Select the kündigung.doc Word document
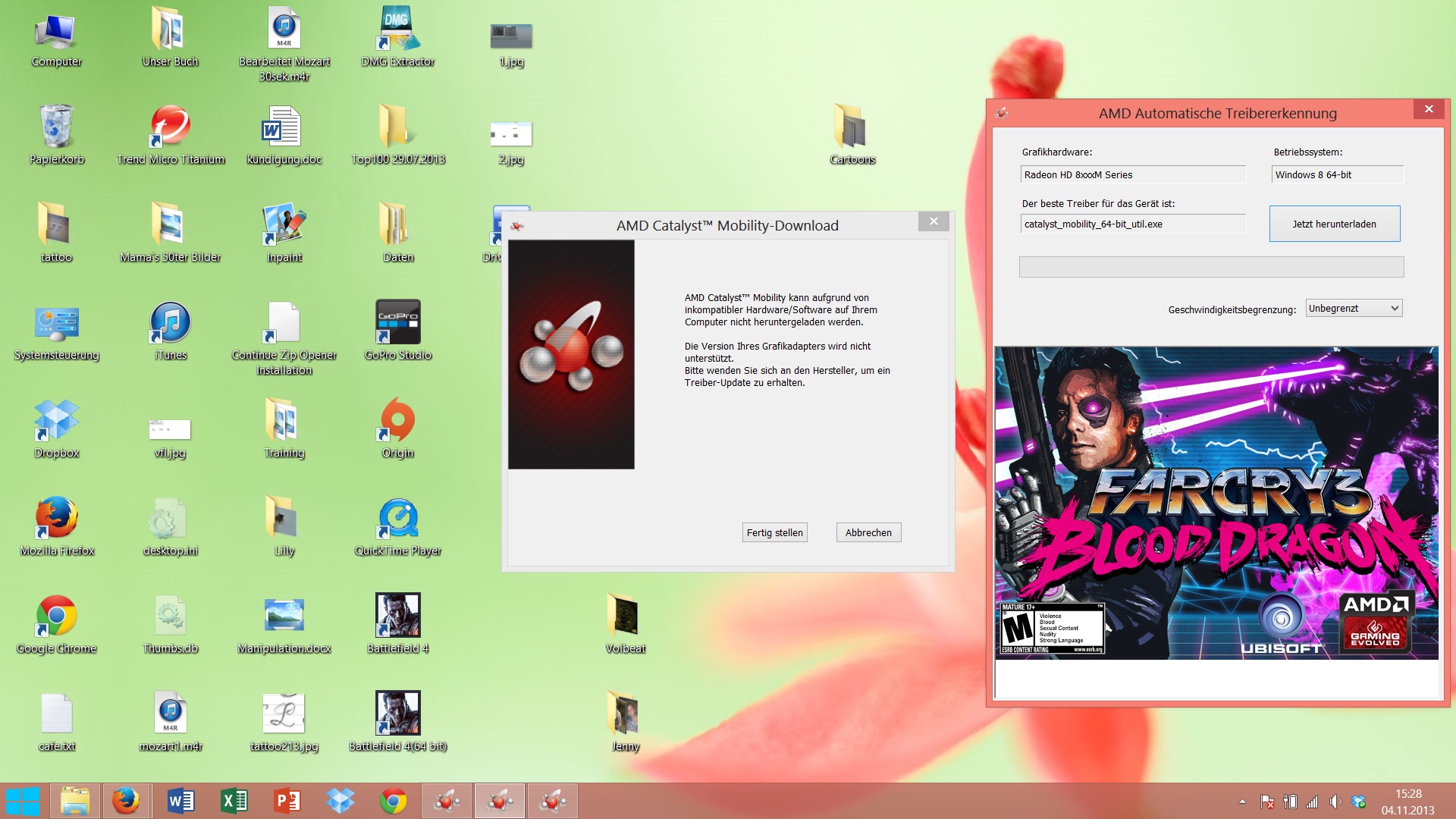Image resolution: width=1456 pixels, height=819 pixels. [284, 135]
